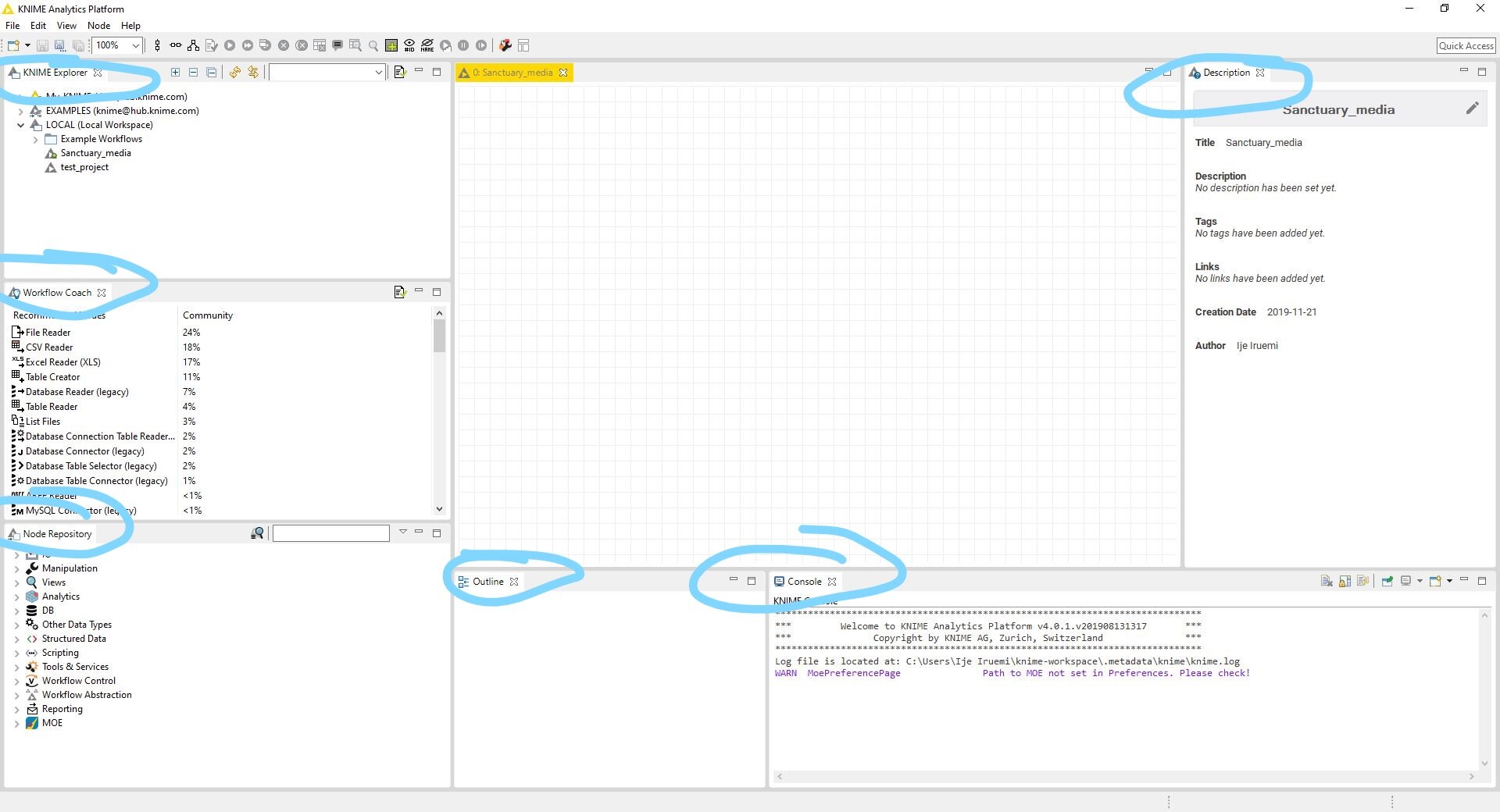Viewport: 1500px width, 812px height.
Task: Open Node Repository view menu triangle
Action: click(x=403, y=532)
